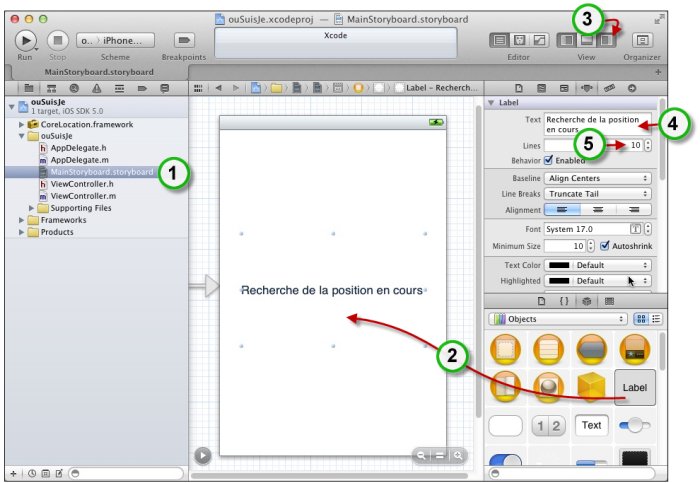700x483 pixels.
Task: Open font picker T button
Action: coord(635,229)
